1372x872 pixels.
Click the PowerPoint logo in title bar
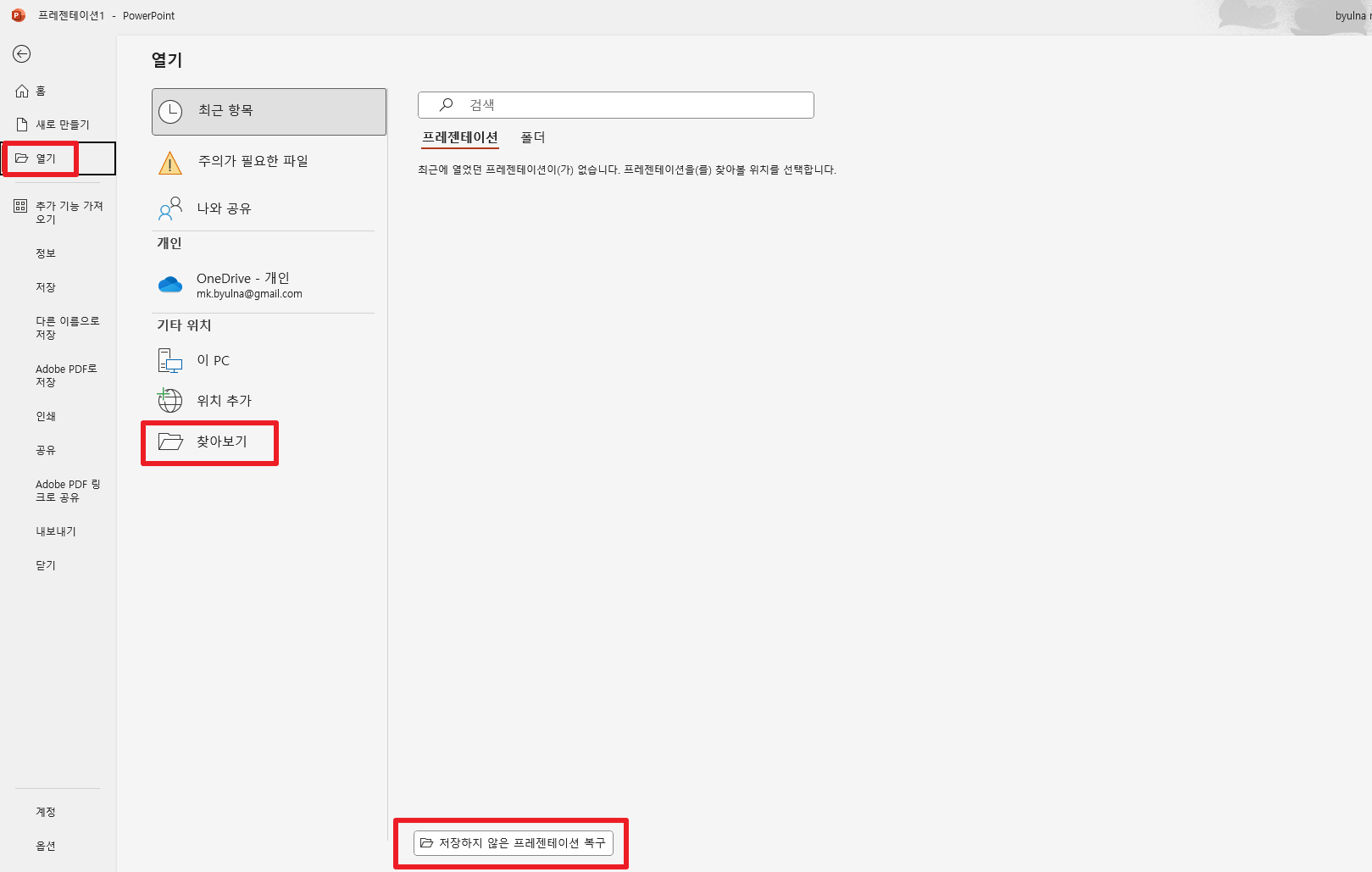(17, 14)
